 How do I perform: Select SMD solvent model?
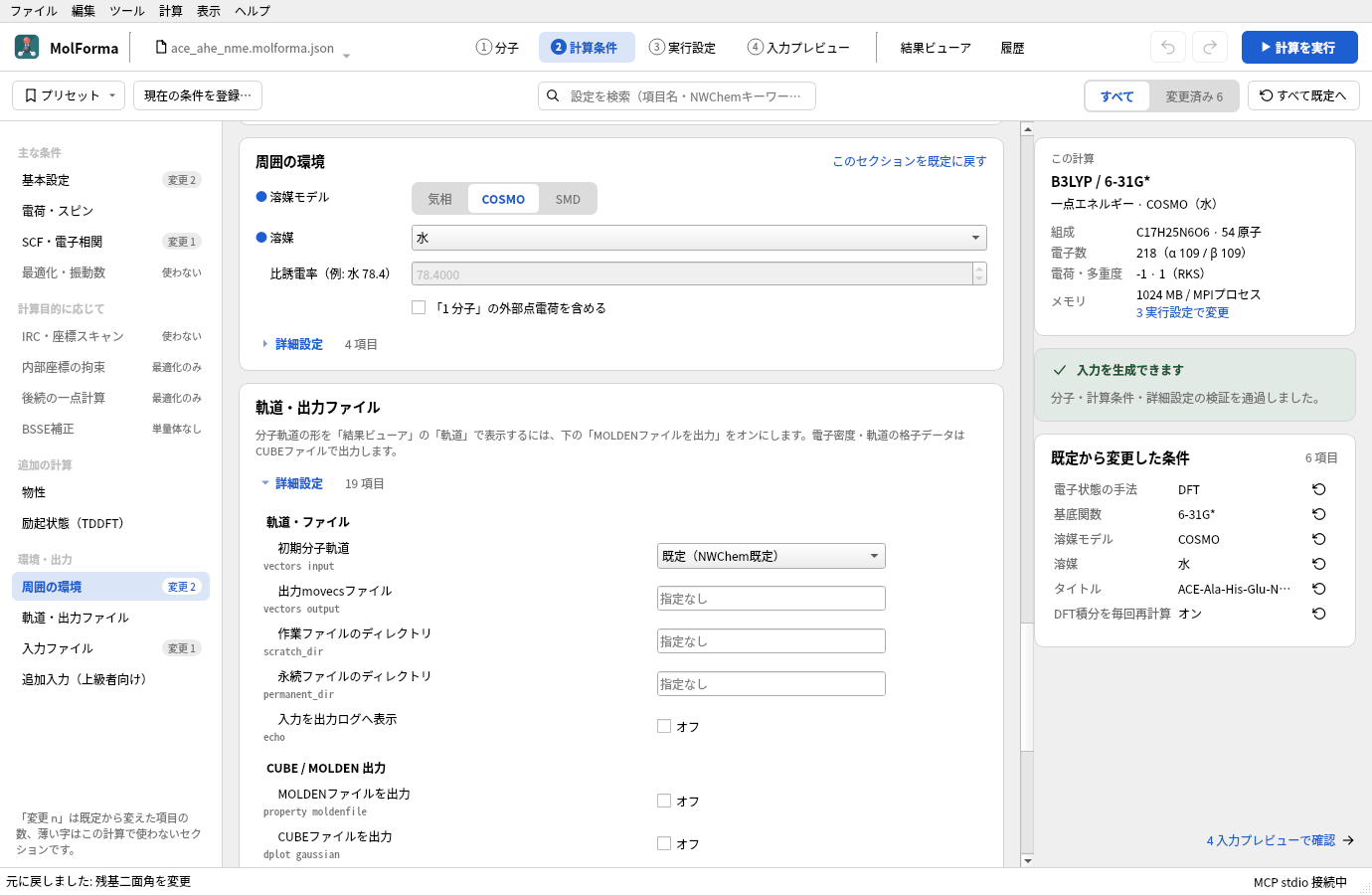click(568, 199)
